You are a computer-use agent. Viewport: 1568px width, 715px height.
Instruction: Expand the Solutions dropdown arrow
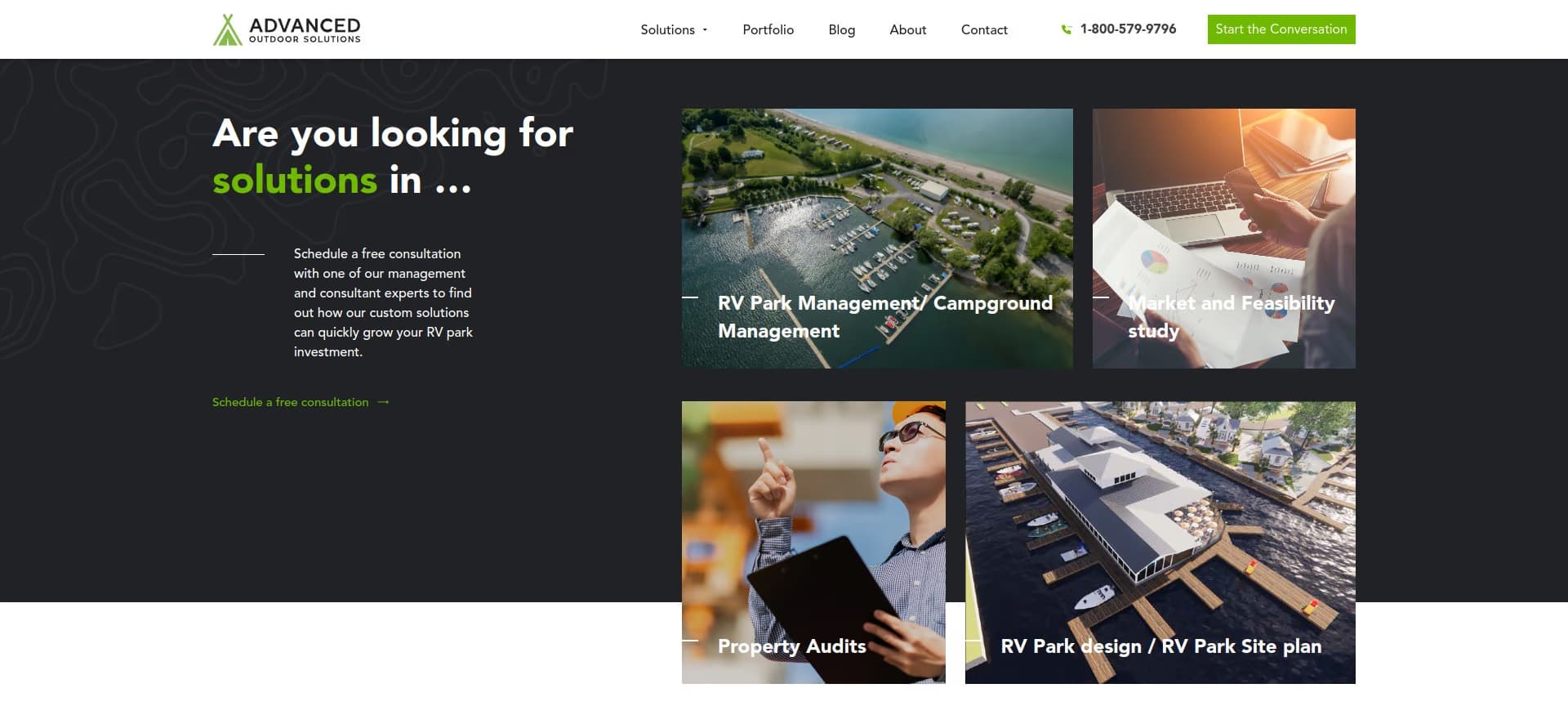(706, 30)
